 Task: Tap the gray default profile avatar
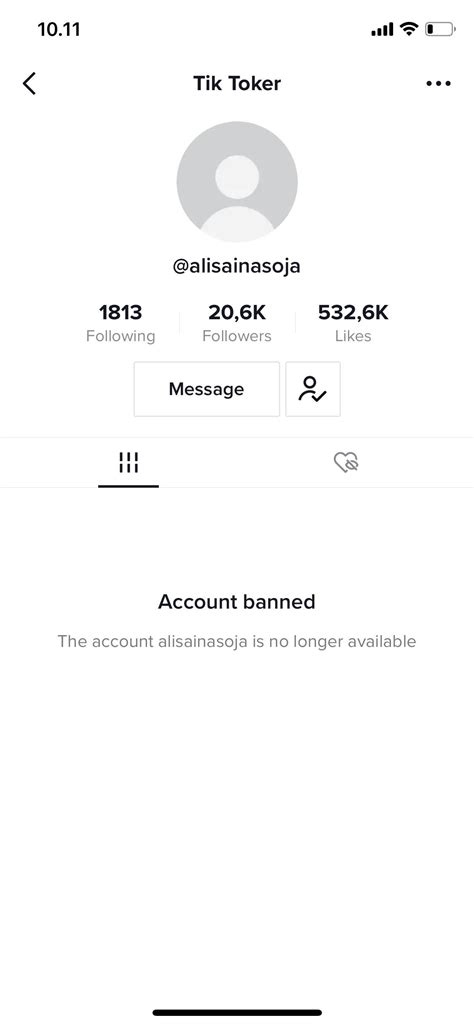237,181
